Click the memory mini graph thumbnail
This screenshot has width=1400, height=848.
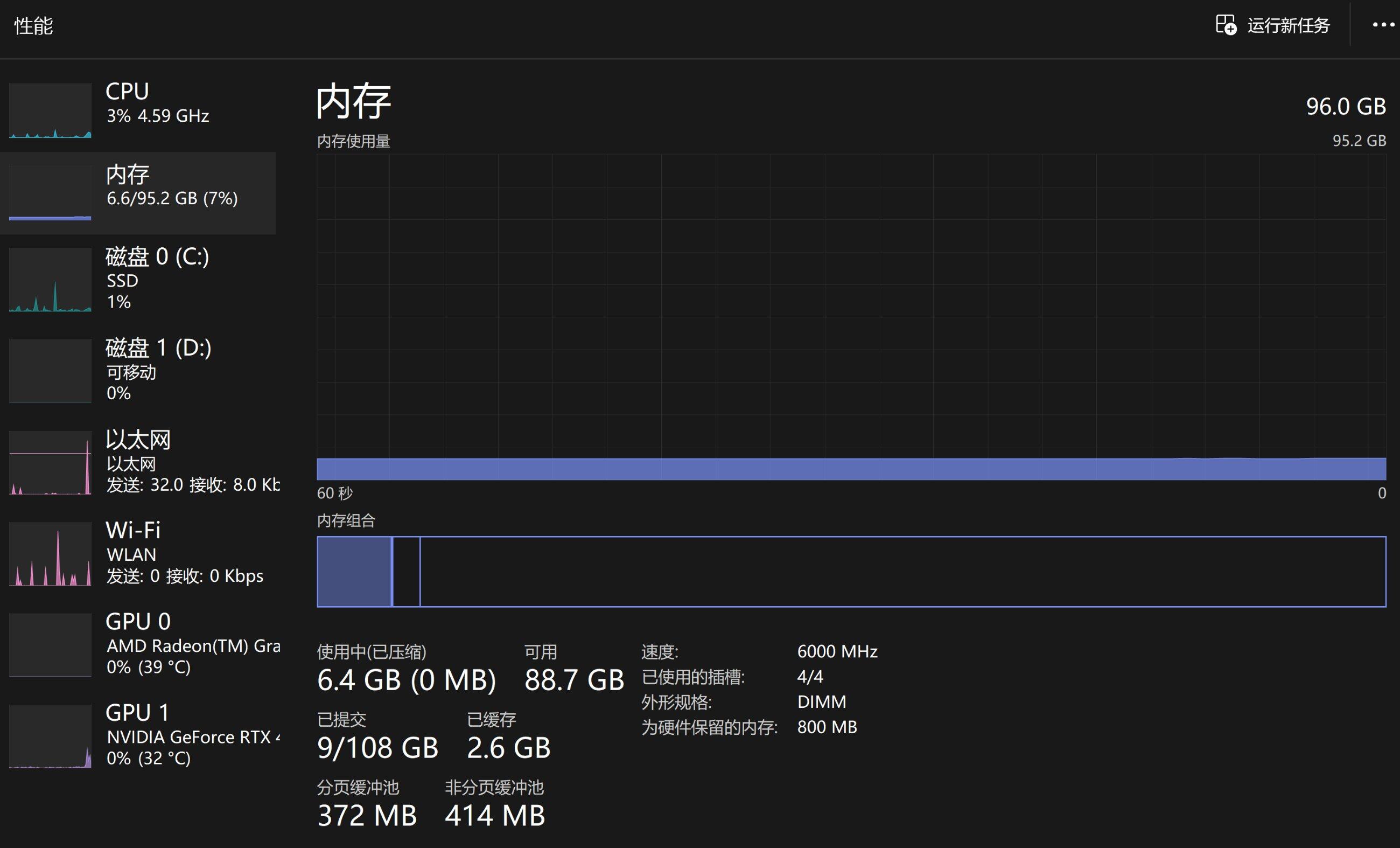[x=50, y=193]
